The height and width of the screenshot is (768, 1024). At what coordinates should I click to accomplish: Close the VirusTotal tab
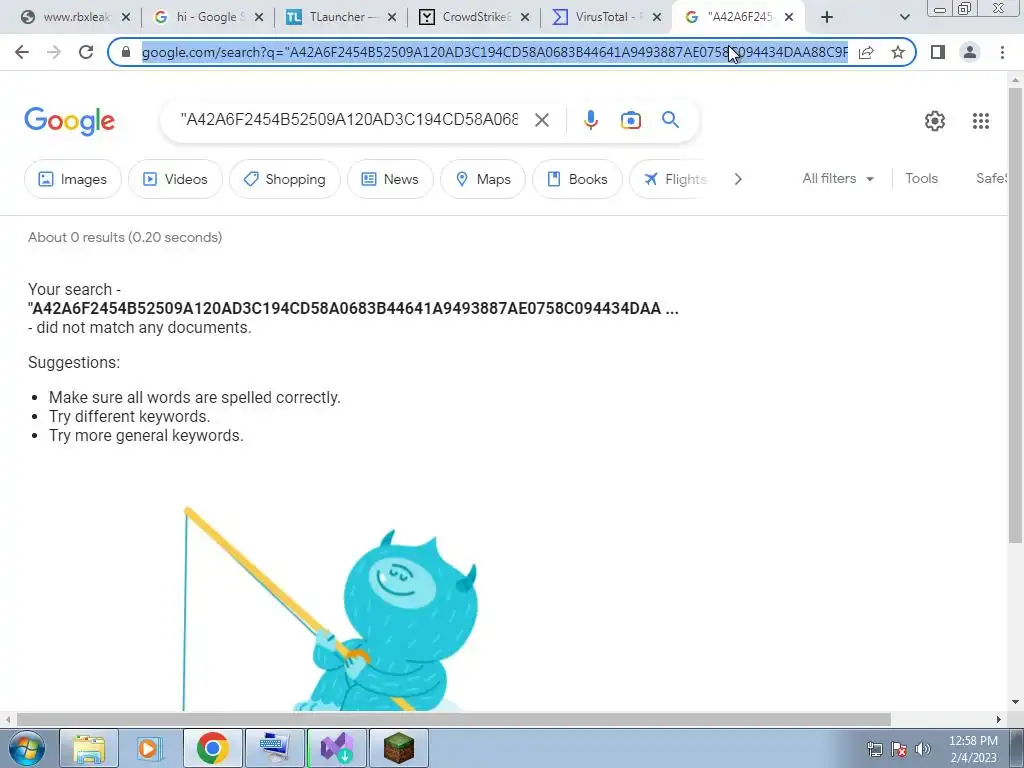point(657,17)
